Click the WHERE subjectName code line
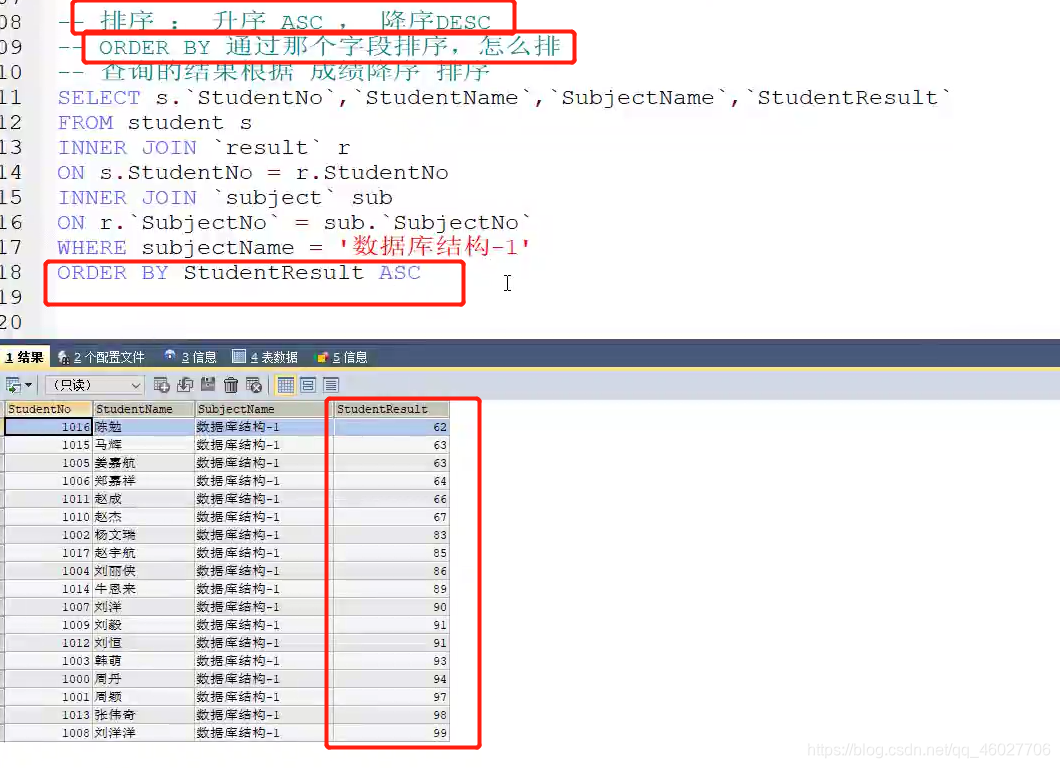 coord(293,247)
